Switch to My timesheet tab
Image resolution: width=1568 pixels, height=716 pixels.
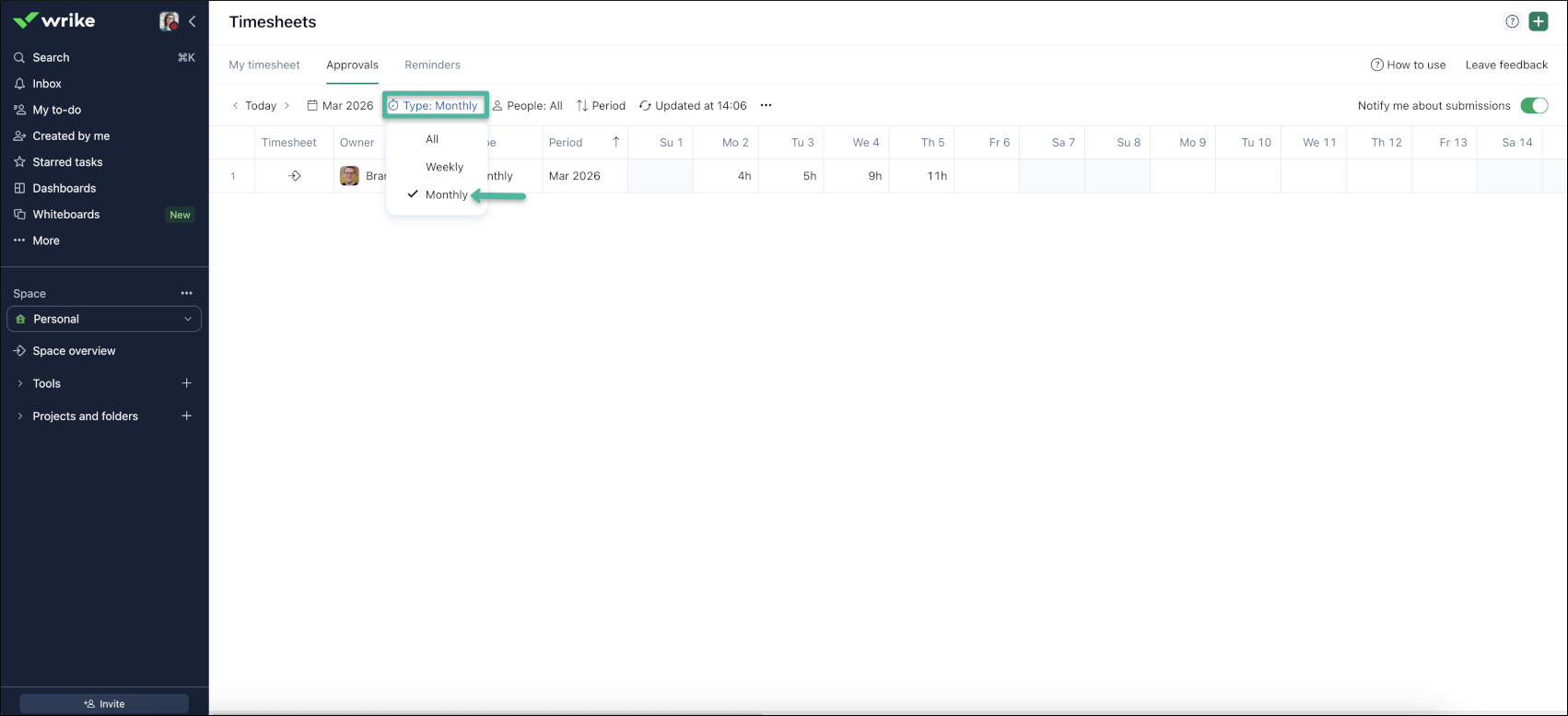[x=264, y=65]
